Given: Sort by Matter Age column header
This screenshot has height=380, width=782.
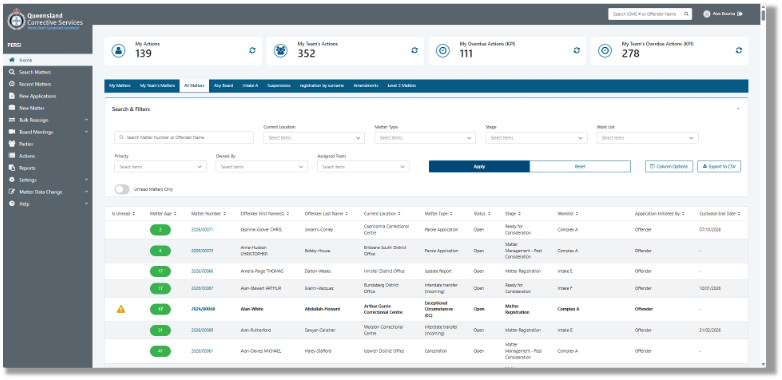Looking at the screenshot, I should pyautogui.click(x=163, y=213).
